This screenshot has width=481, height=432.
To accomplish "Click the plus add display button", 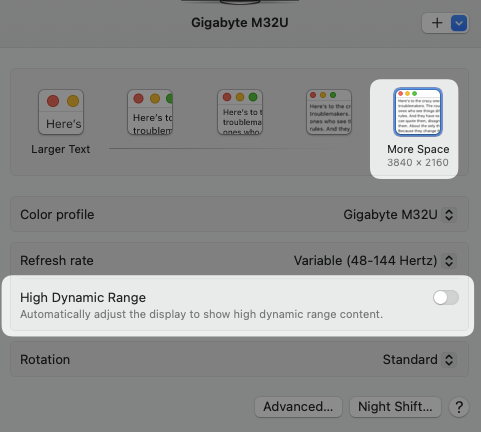I will point(437,23).
